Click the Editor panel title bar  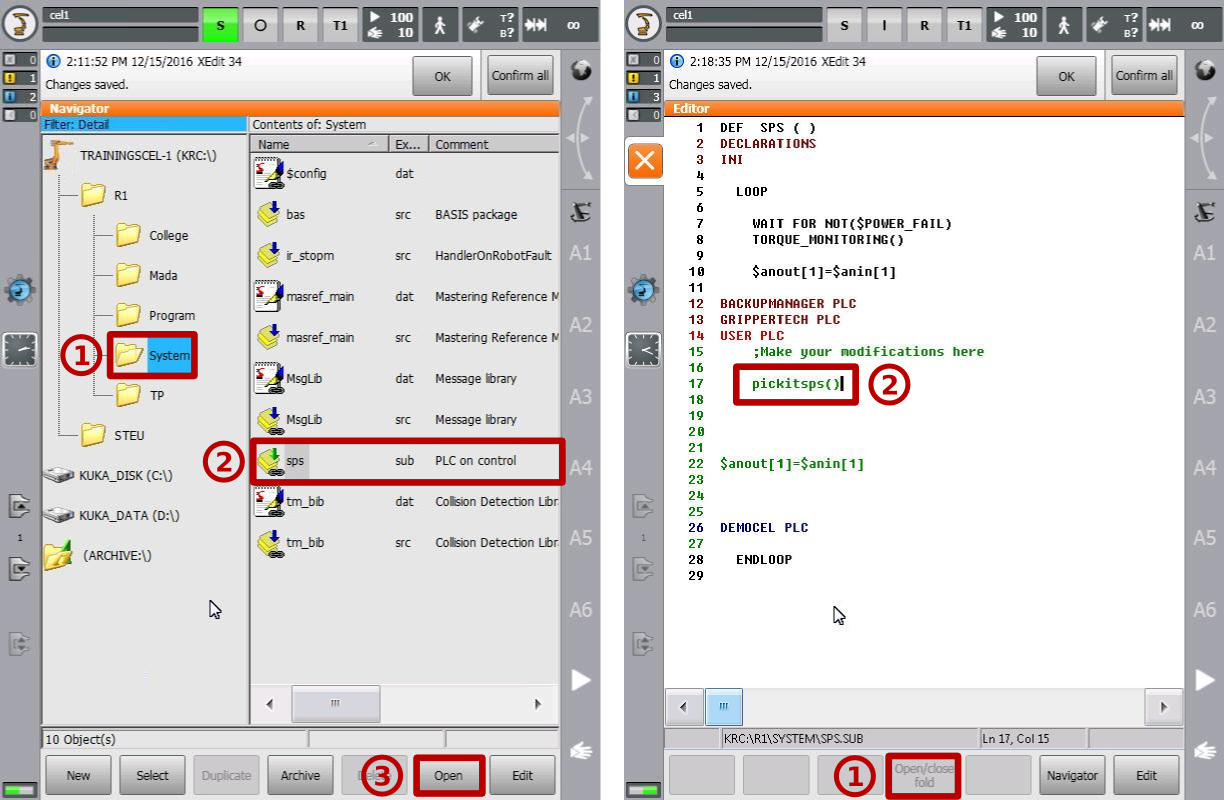coord(691,108)
